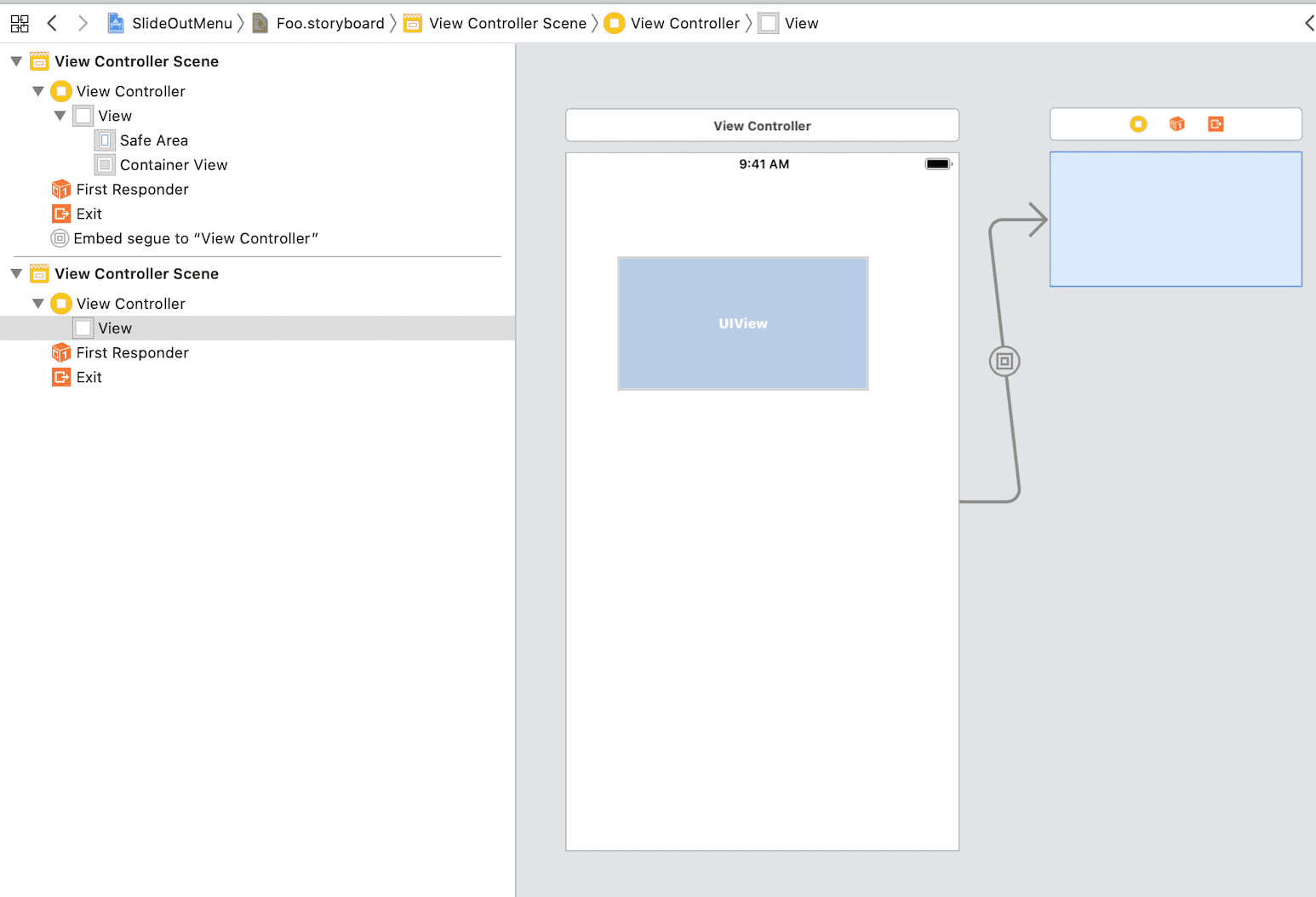Click first scene's First Responder cube icon
The height and width of the screenshot is (897, 1316).
(61, 189)
